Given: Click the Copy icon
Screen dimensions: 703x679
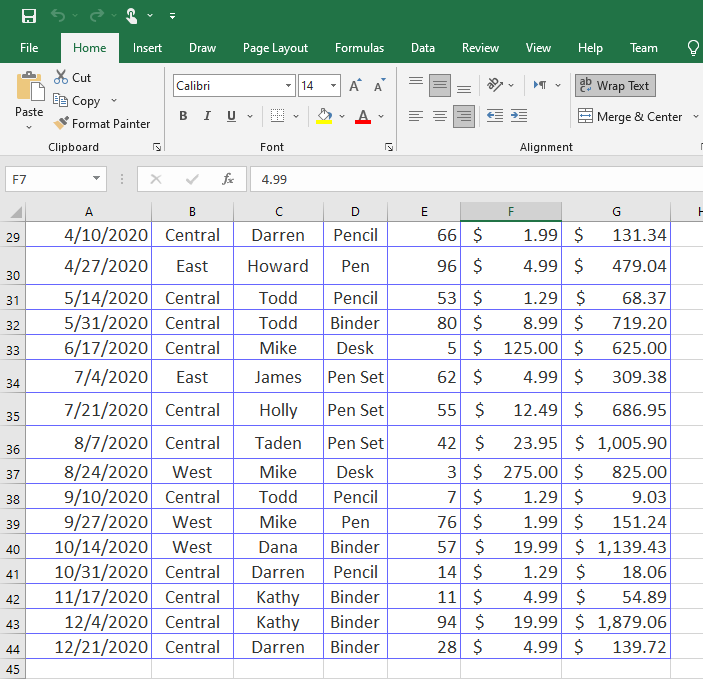Looking at the screenshot, I should pyautogui.click(x=61, y=100).
